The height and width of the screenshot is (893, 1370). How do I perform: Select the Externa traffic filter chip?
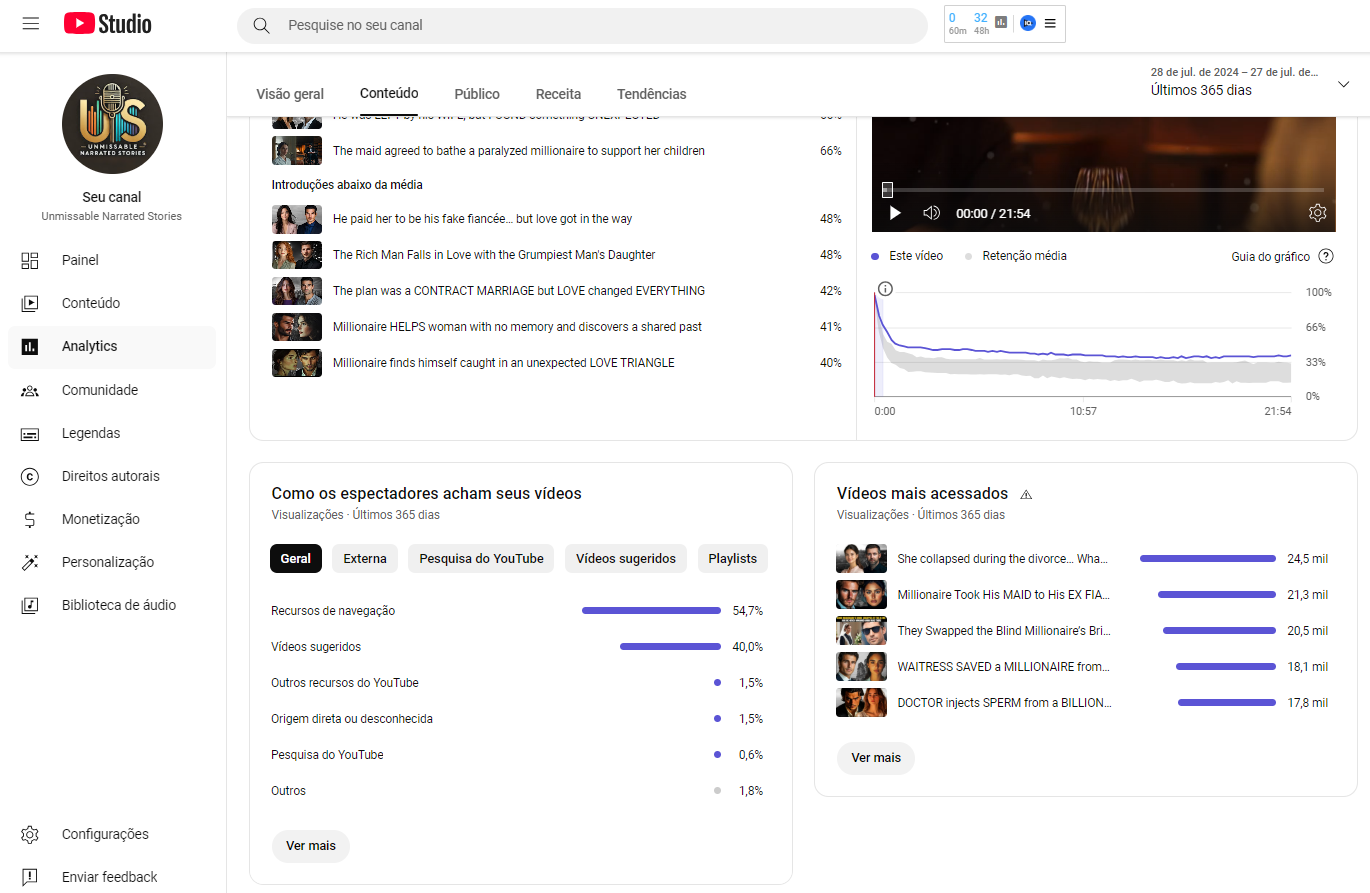point(365,559)
